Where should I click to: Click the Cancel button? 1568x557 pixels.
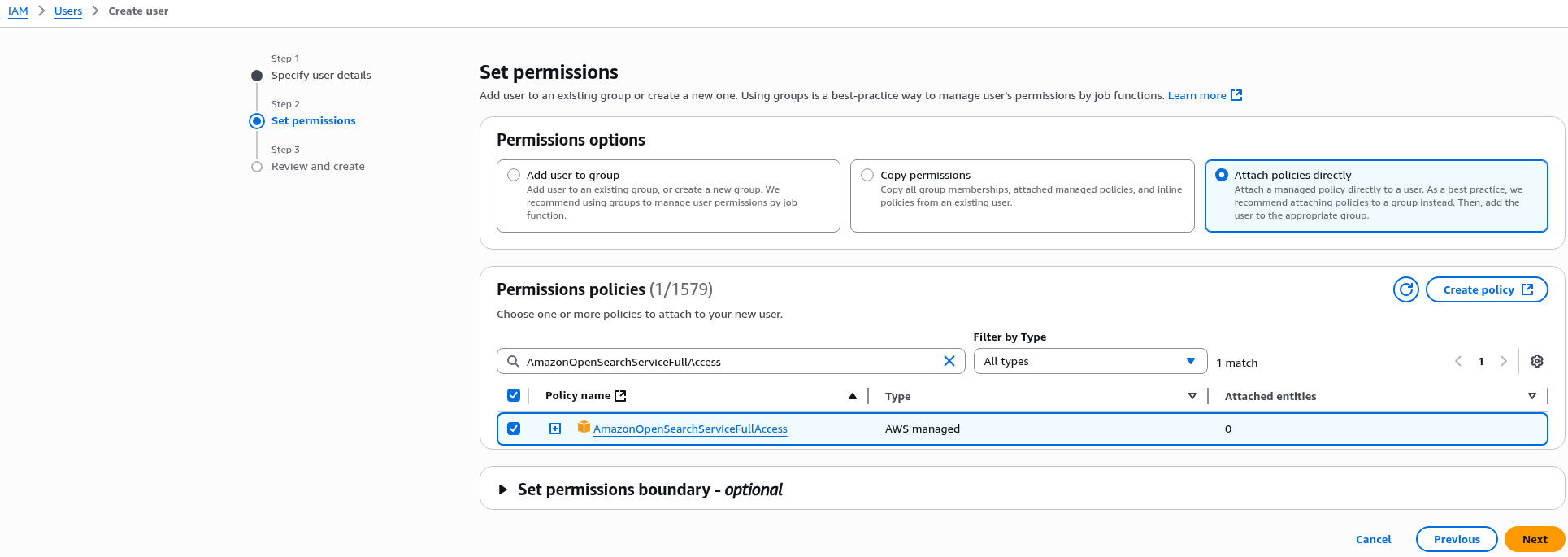coord(1373,539)
